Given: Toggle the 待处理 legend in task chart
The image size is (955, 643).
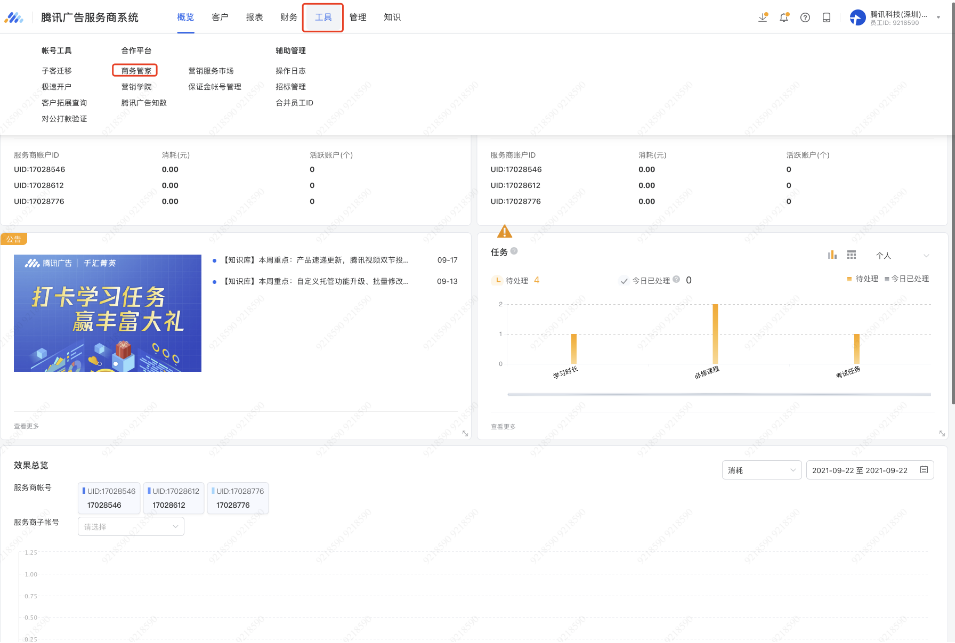Looking at the screenshot, I should tap(862, 278).
